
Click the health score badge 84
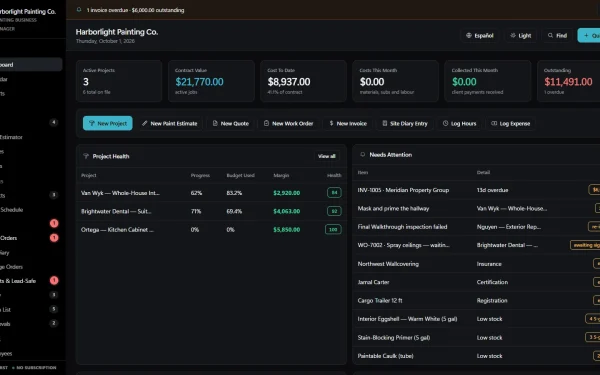pyautogui.click(x=334, y=192)
